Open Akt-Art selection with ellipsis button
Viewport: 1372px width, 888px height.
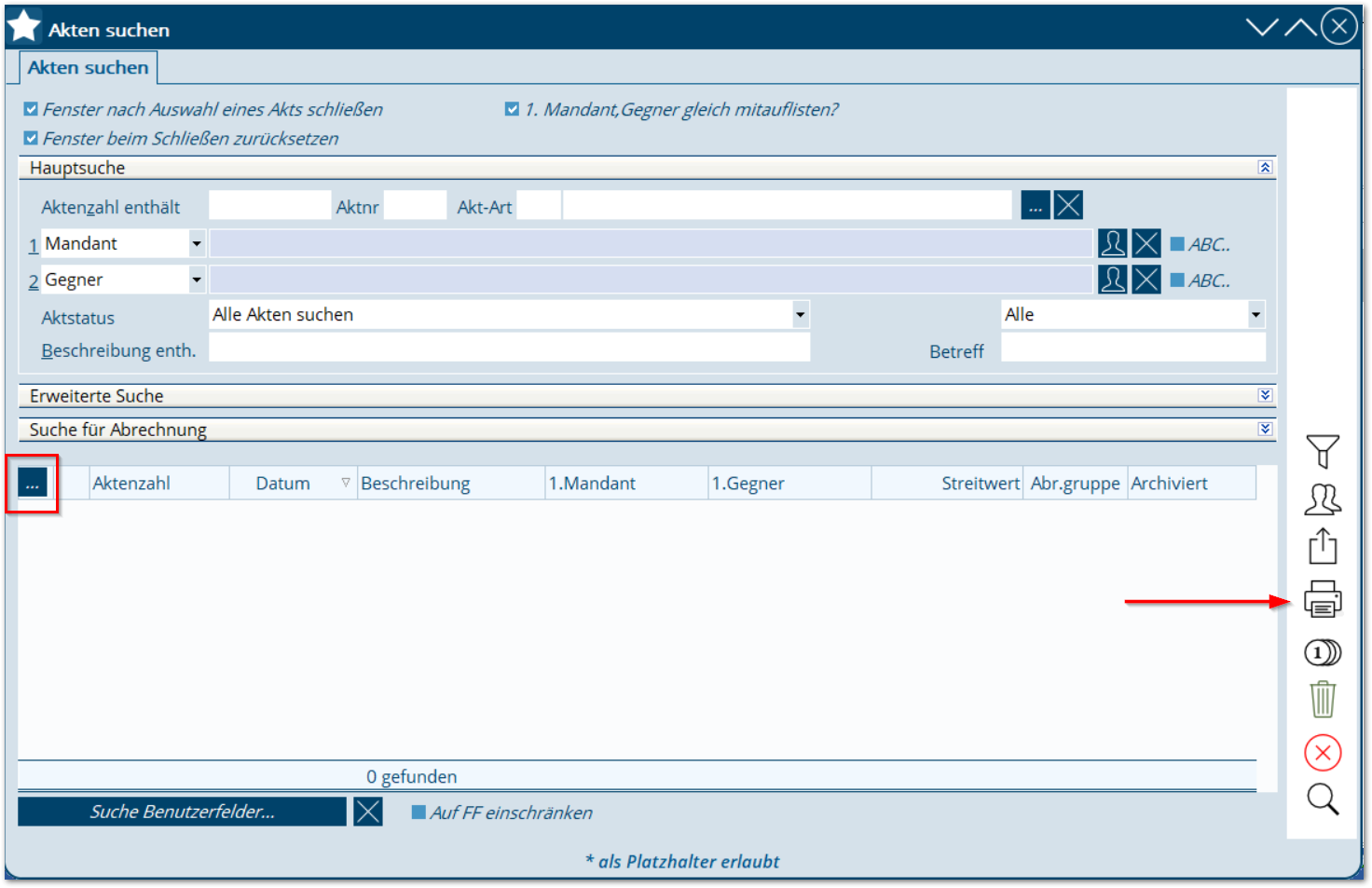(1035, 205)
